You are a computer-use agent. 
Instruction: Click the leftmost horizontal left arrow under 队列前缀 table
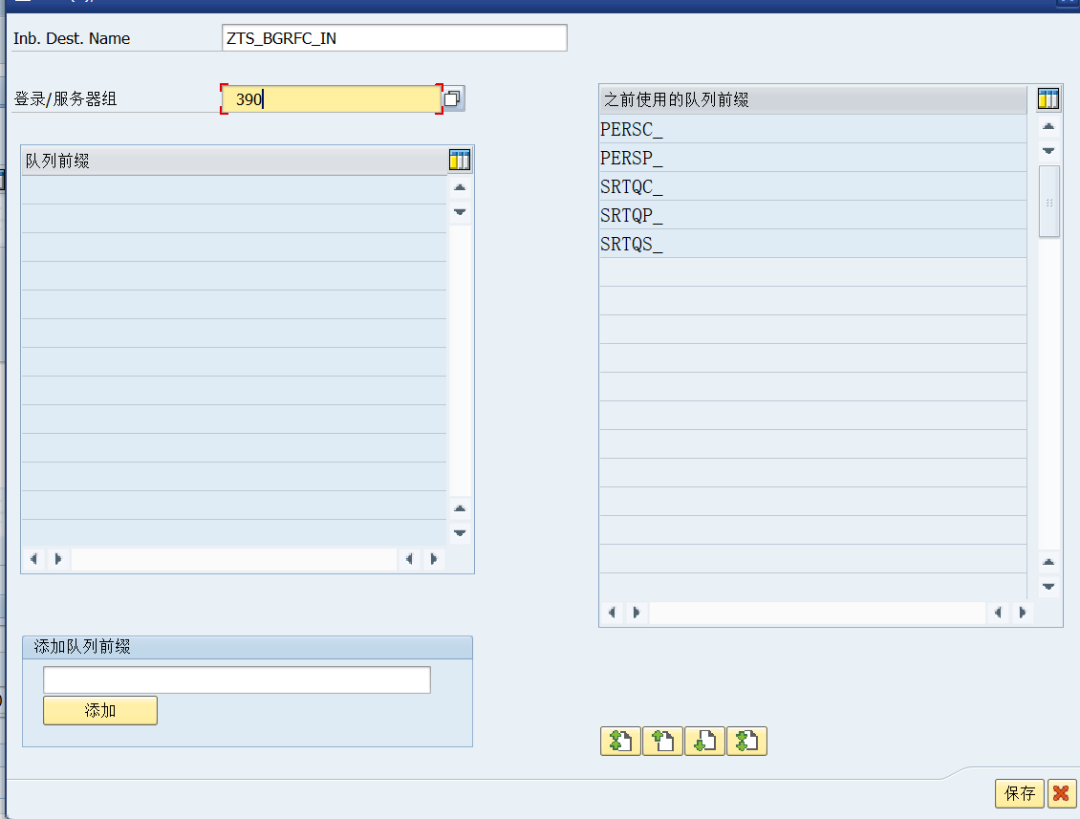pos(33,559)
